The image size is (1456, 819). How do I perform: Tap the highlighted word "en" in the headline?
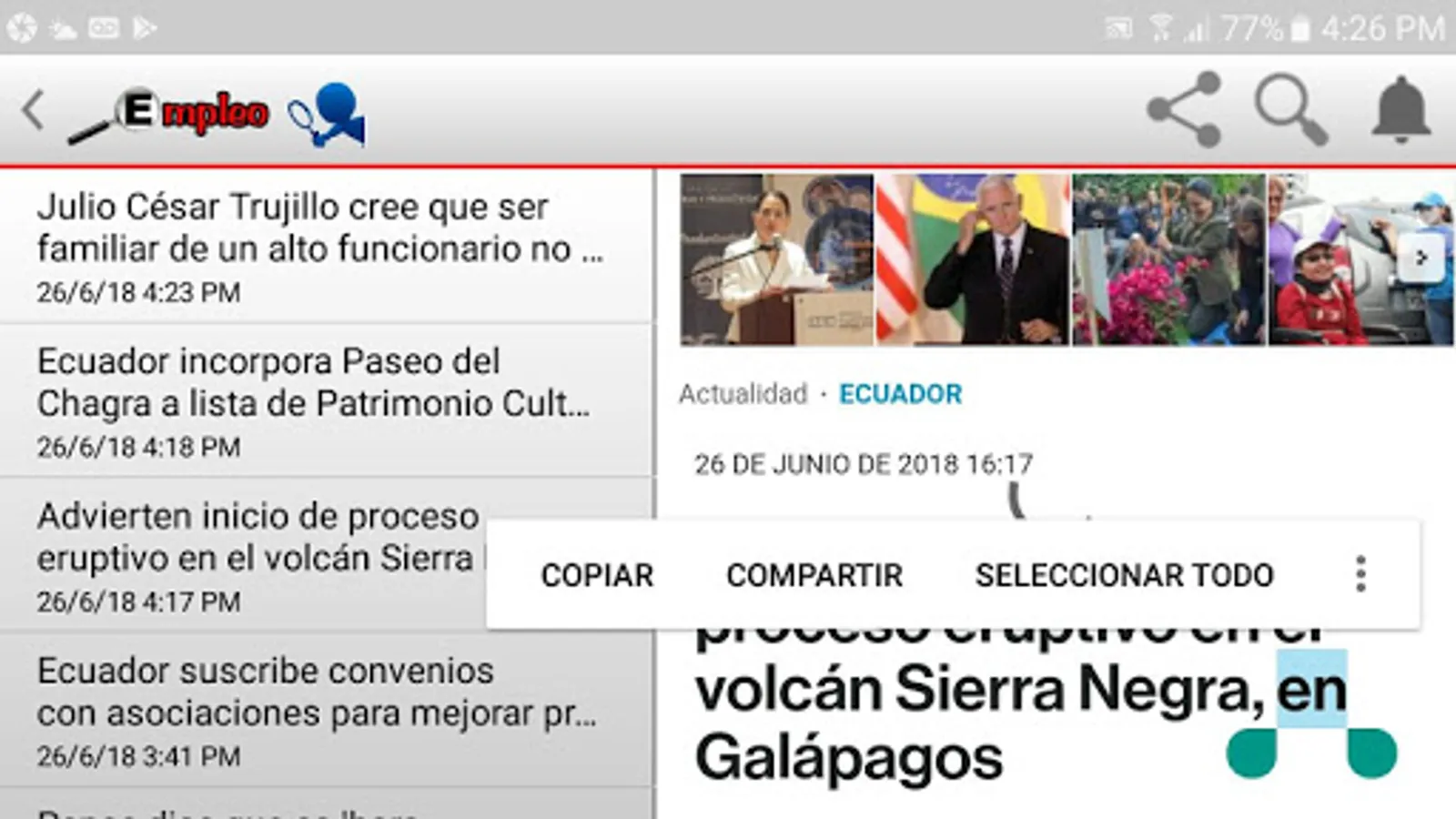[x=1311, y=689]
